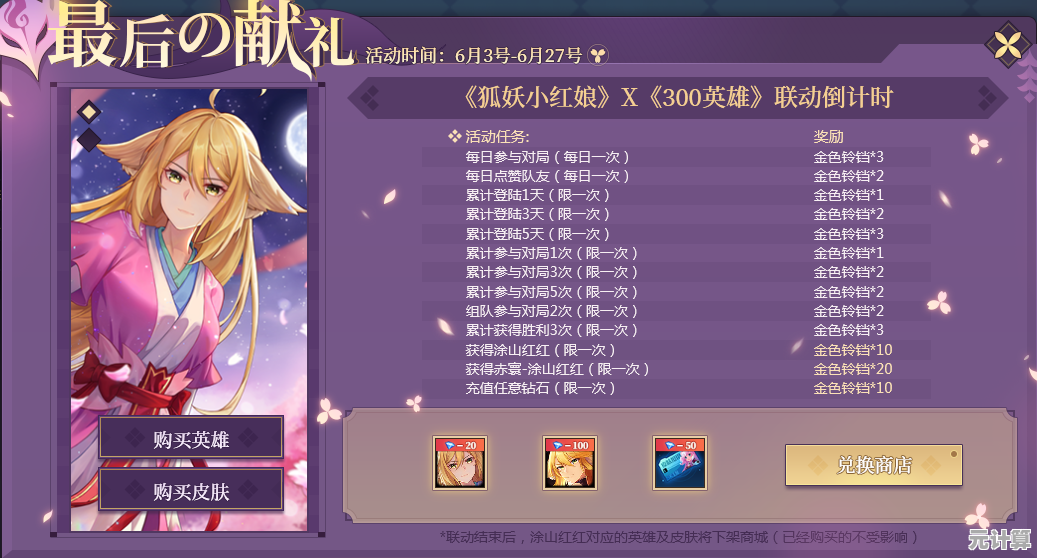Viewport: 1037px width, 558px height.
Task: Click the ticket item priced 50 diamonds
Action: click(x=680, y=463)
